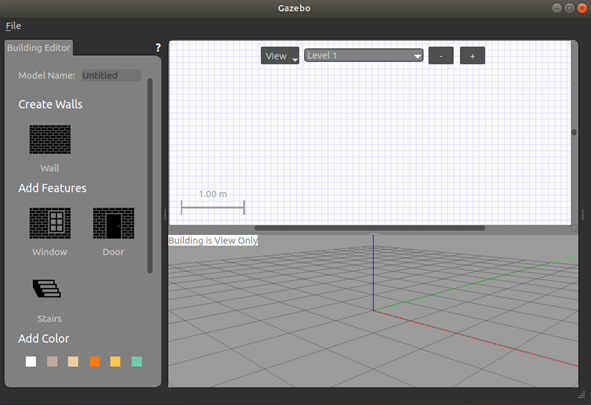Click the 'Add Features' heading
The height and width of the screenshot is (405, 591).
click(52, 188)
